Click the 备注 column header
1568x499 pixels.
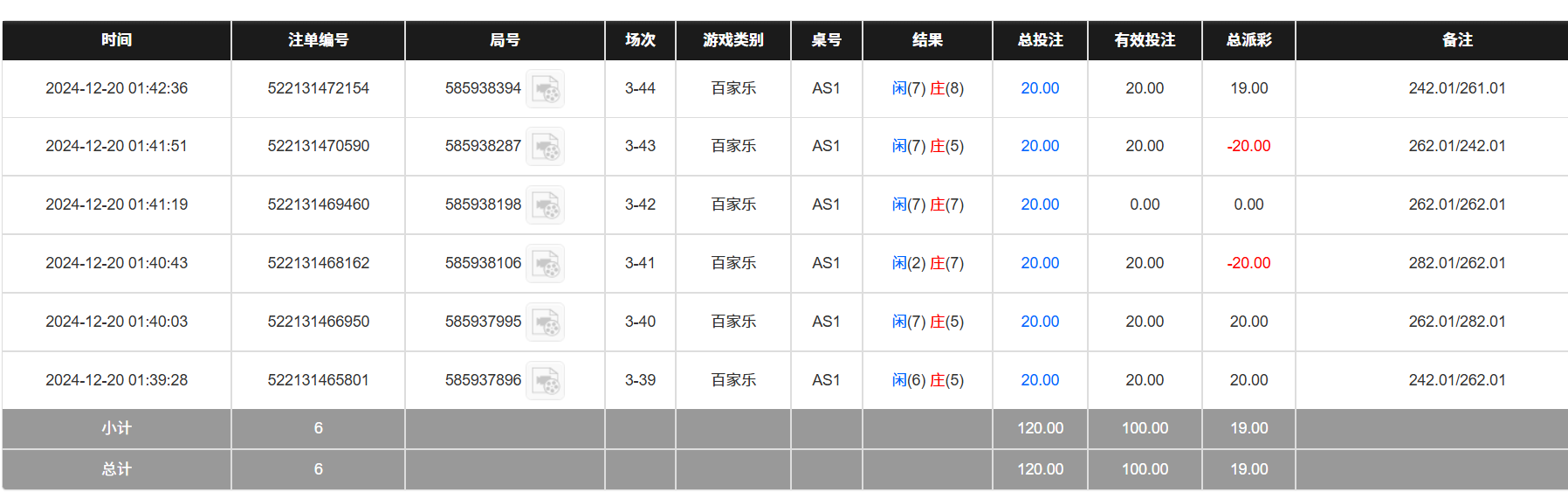pyautogui.click(x=1456, y=40)
